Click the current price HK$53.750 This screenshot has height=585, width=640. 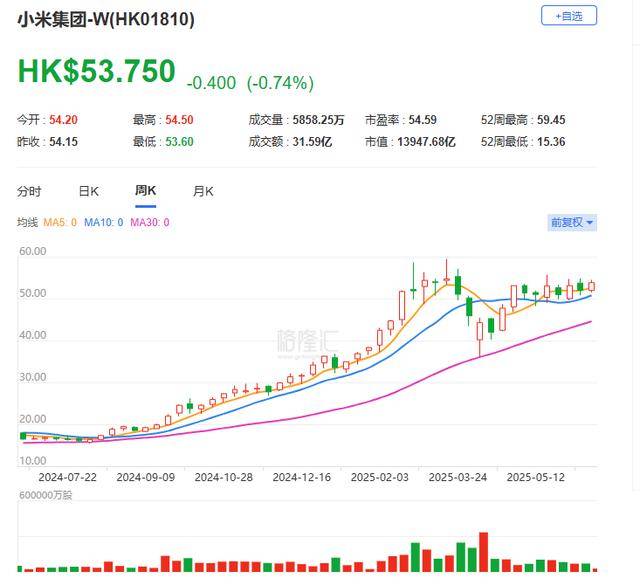(x=97, y=71)
